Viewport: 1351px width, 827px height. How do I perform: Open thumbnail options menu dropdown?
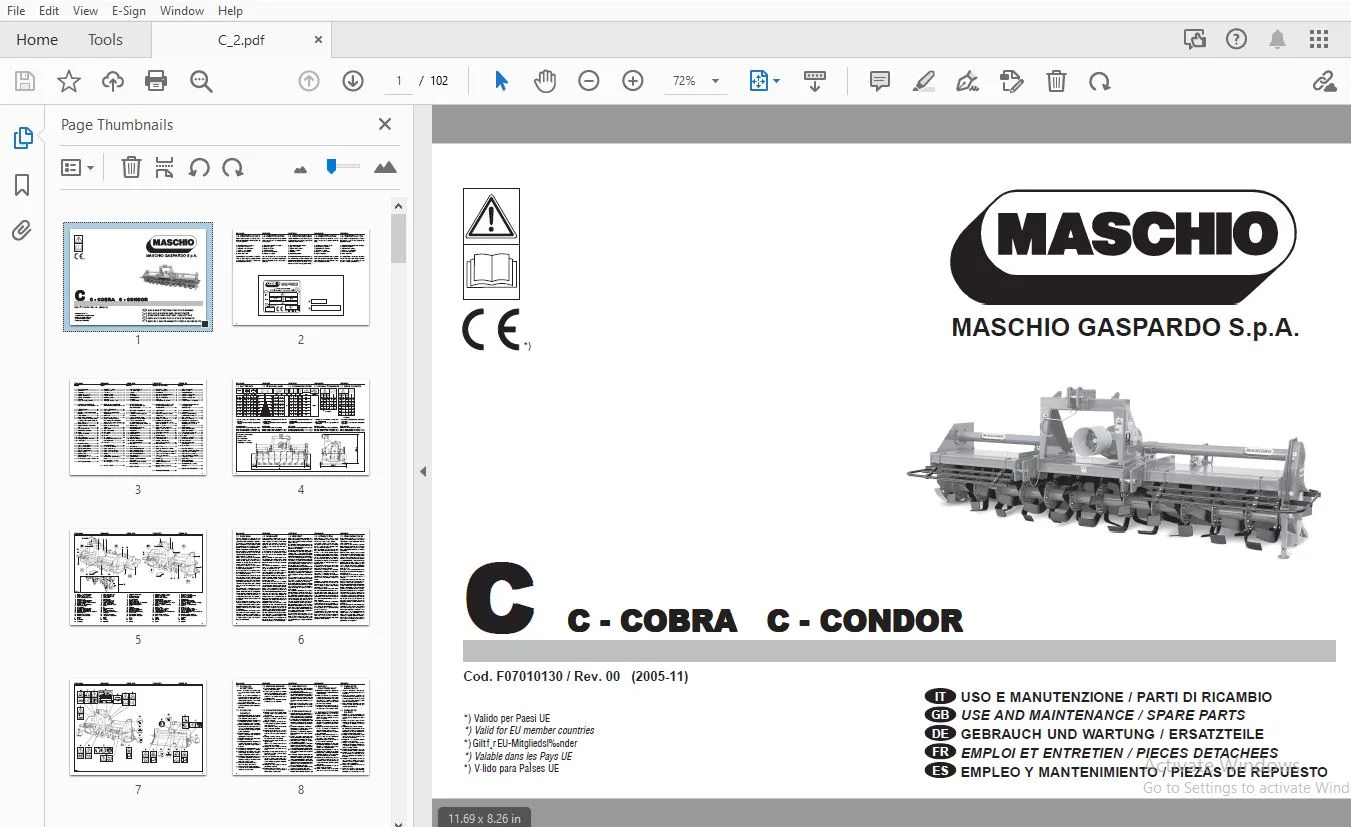tap(77, 168)
